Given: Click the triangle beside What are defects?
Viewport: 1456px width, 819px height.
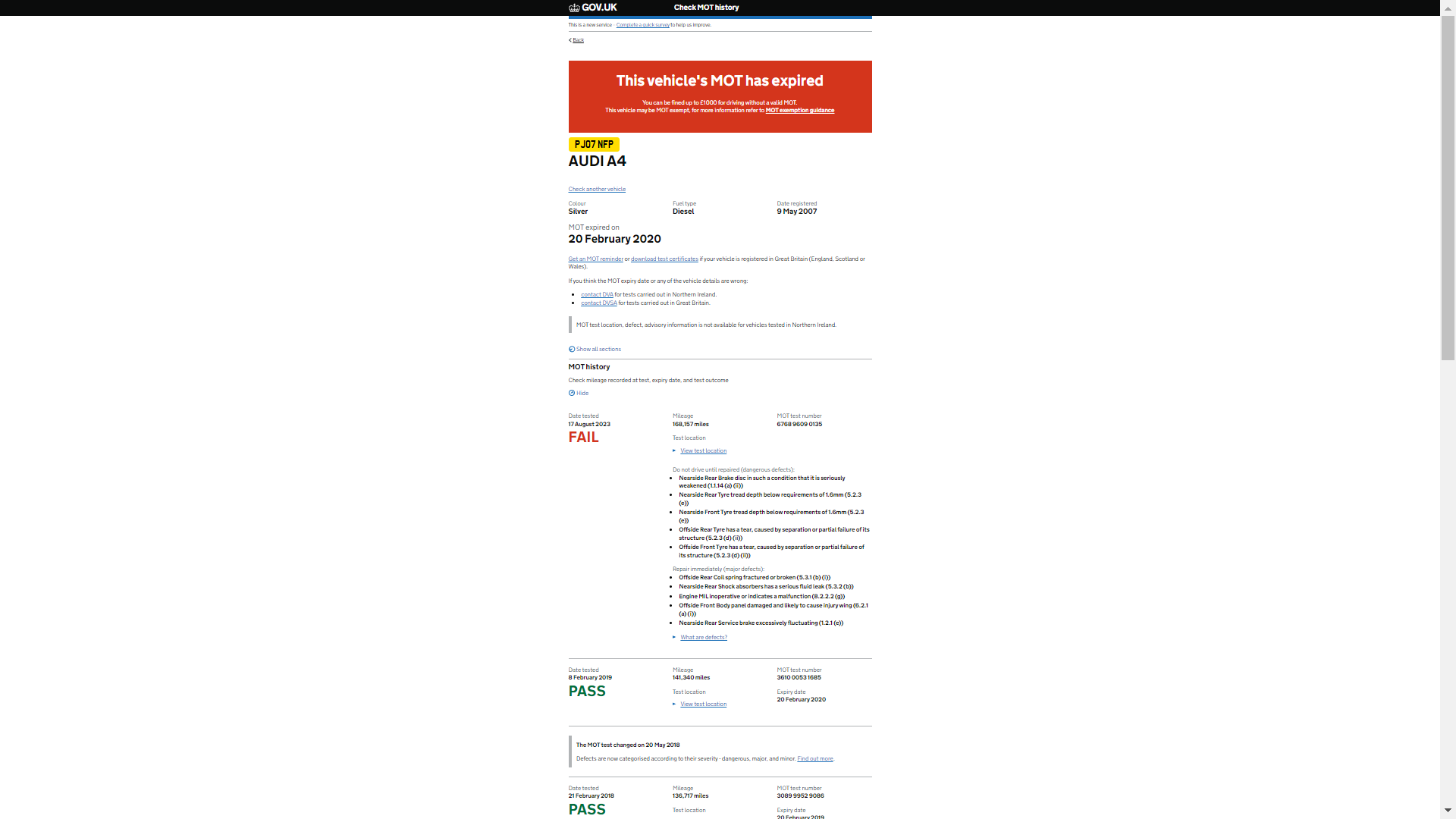Looking at the screenshot, I should (674, 638).
